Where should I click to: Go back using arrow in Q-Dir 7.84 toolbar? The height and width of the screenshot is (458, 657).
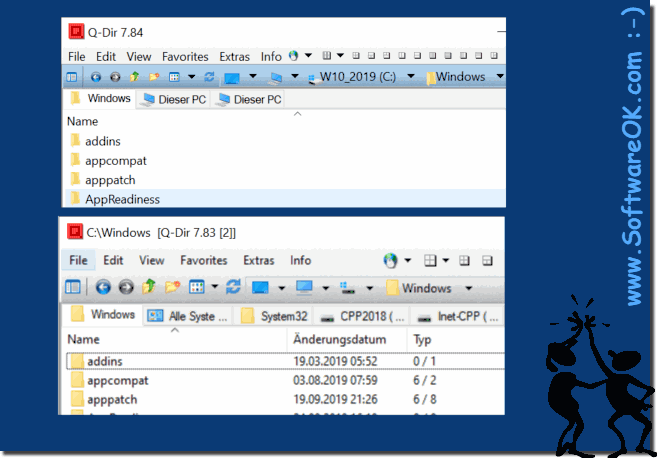tap(96, 77)
